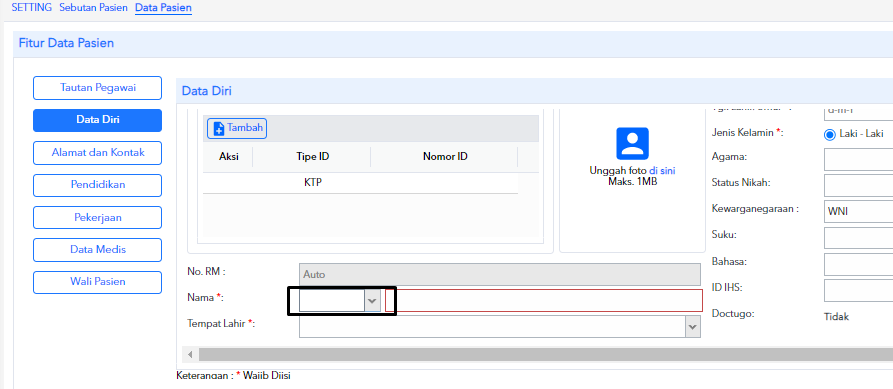Select the Laki - Laki radio button
The width and height of the screenshot is (893, 389).
tap(830, 134)
